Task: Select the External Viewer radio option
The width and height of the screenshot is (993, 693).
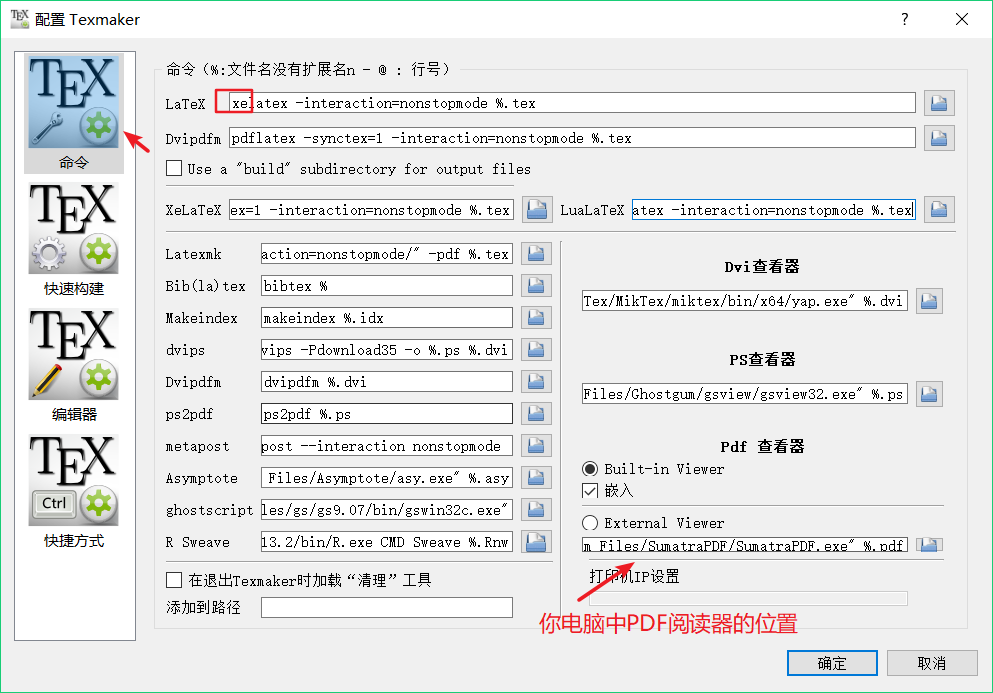Action: pos(590,523)
